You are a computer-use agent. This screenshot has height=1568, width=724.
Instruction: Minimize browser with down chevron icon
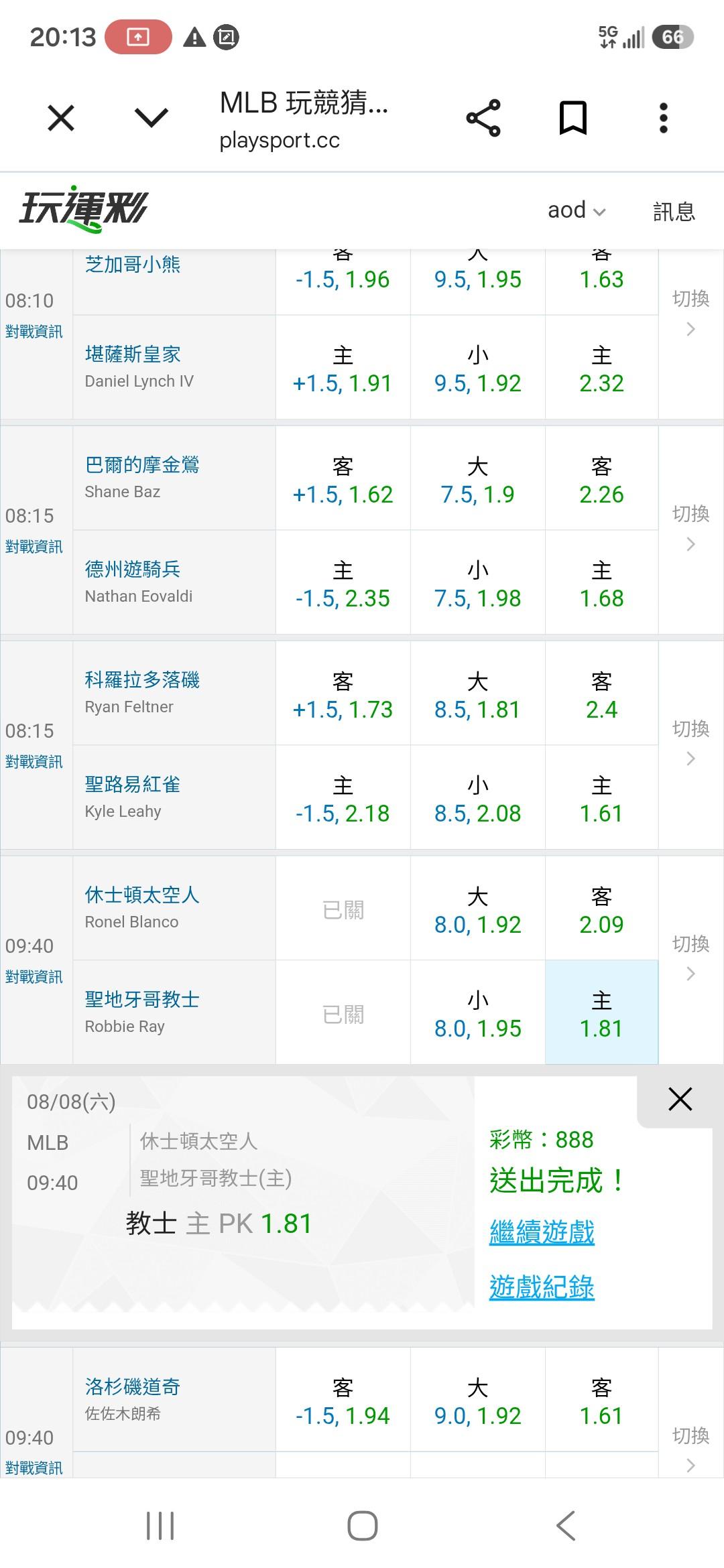152,119
